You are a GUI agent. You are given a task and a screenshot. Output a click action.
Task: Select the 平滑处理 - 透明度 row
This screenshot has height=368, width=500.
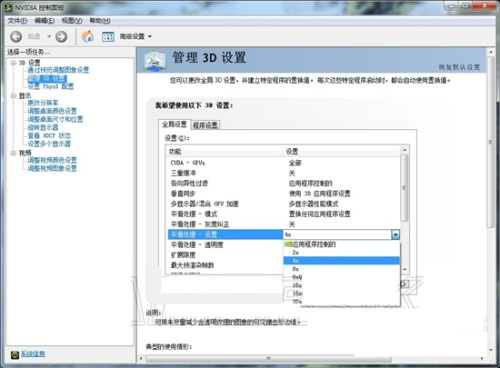[x=225, y=245]
